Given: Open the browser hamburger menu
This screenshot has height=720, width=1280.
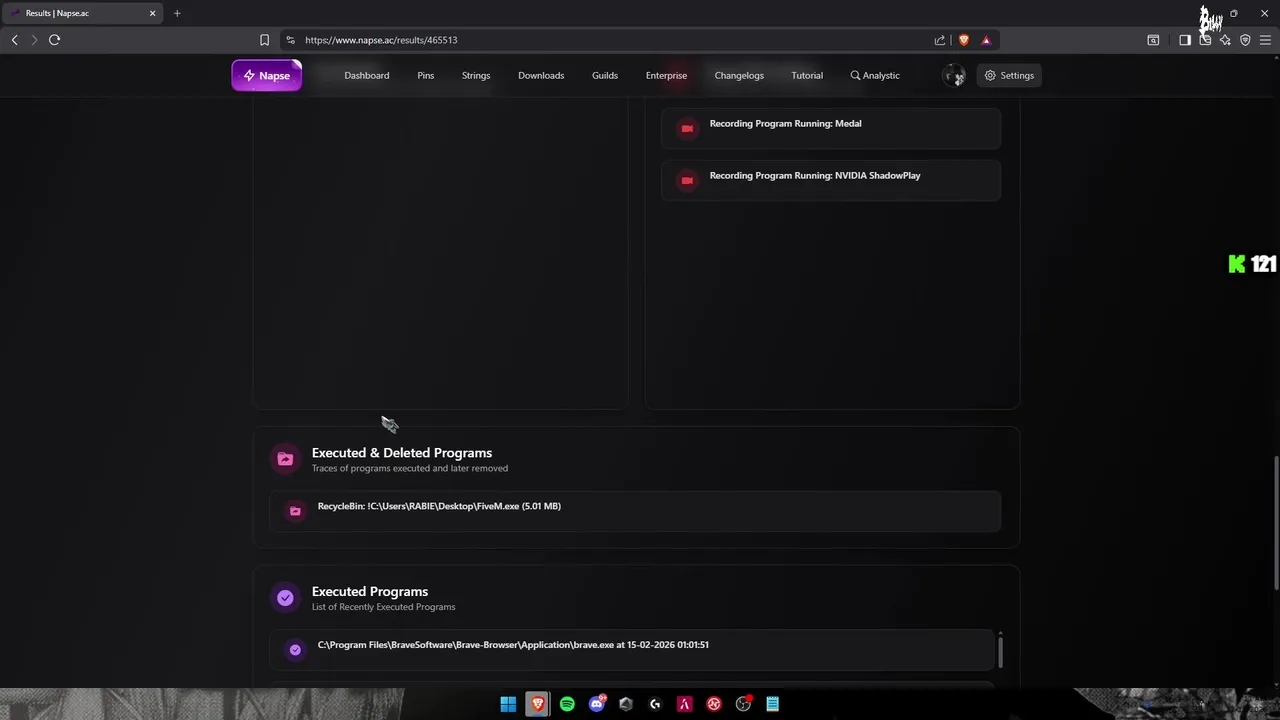Looking at the screenshot, I should (1265, 40).
